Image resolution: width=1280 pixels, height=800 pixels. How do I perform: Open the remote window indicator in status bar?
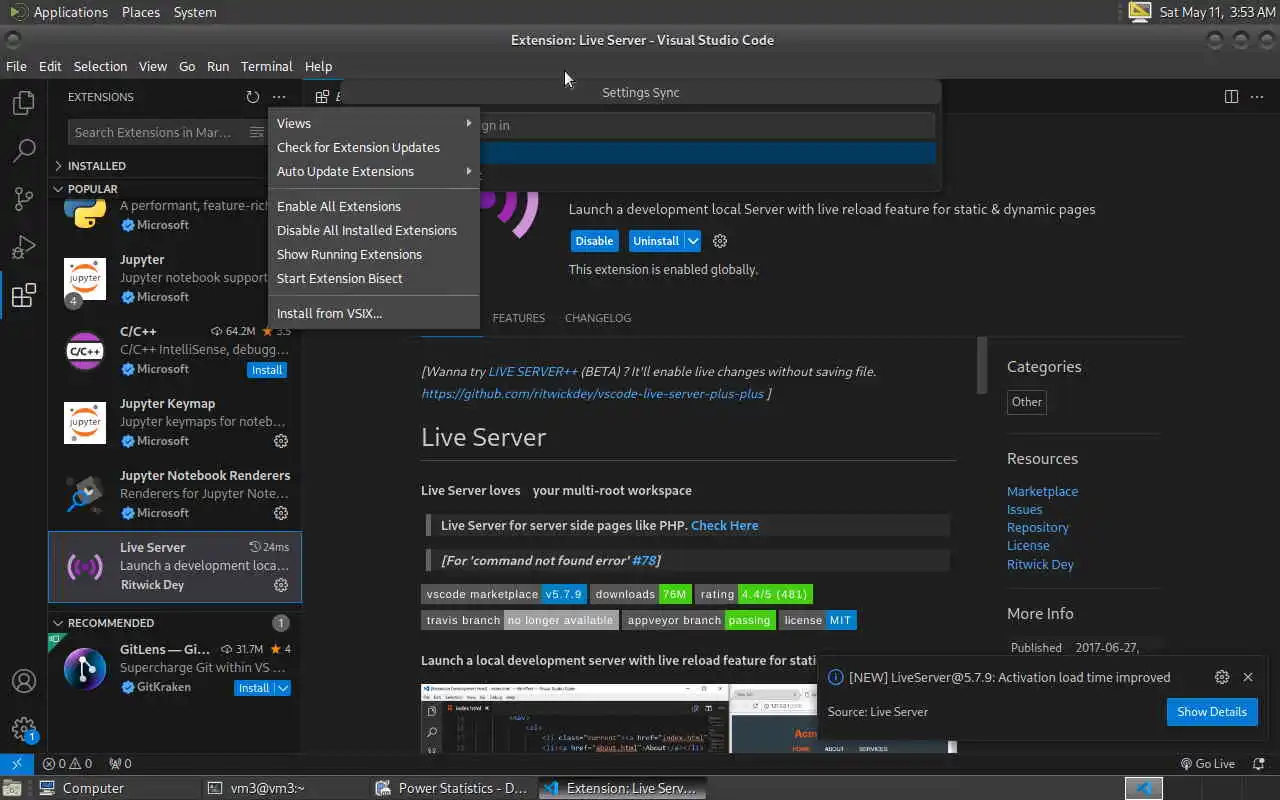coord(17,763)
